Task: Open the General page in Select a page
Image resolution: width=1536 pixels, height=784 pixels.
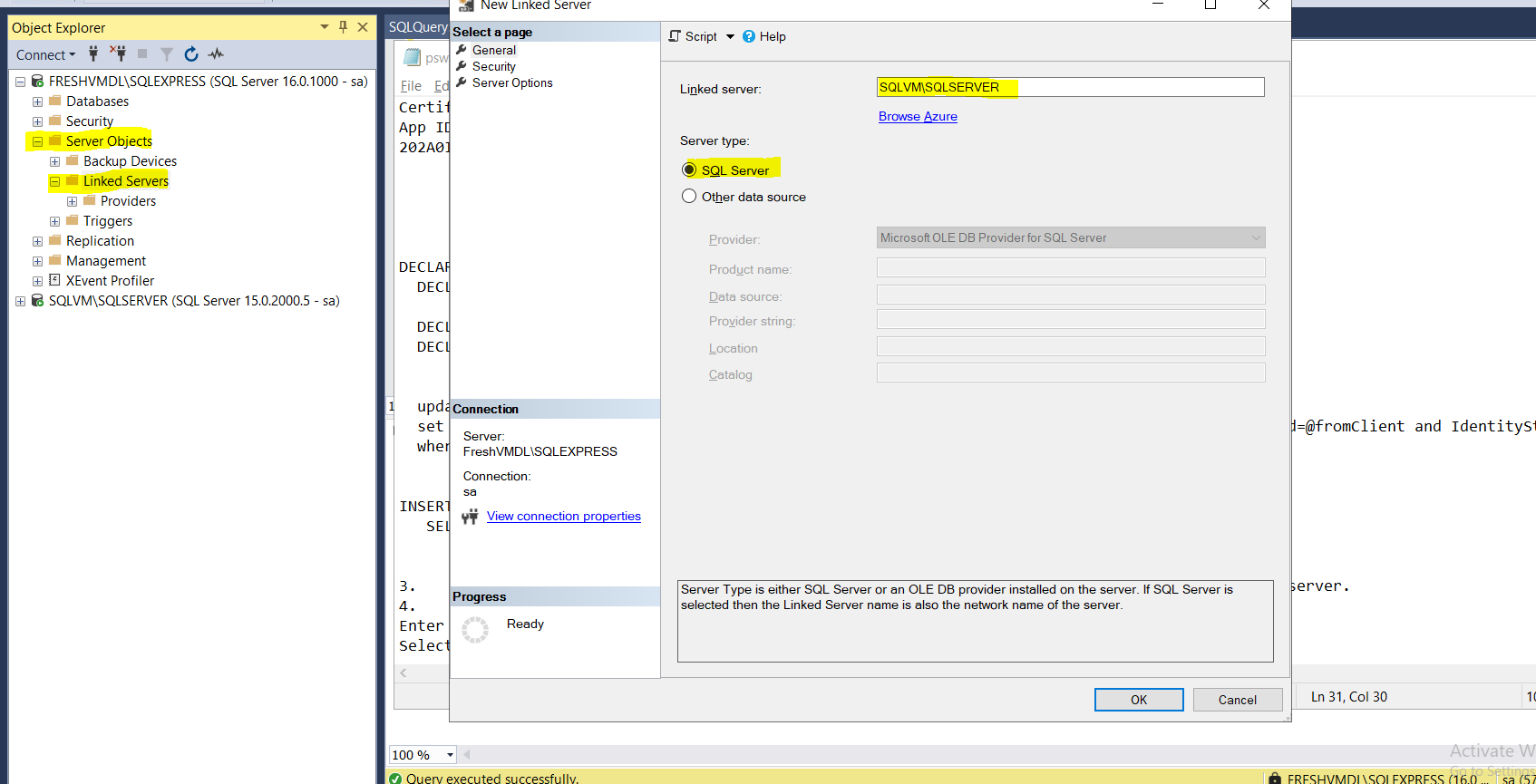Action: pos(494,50)
